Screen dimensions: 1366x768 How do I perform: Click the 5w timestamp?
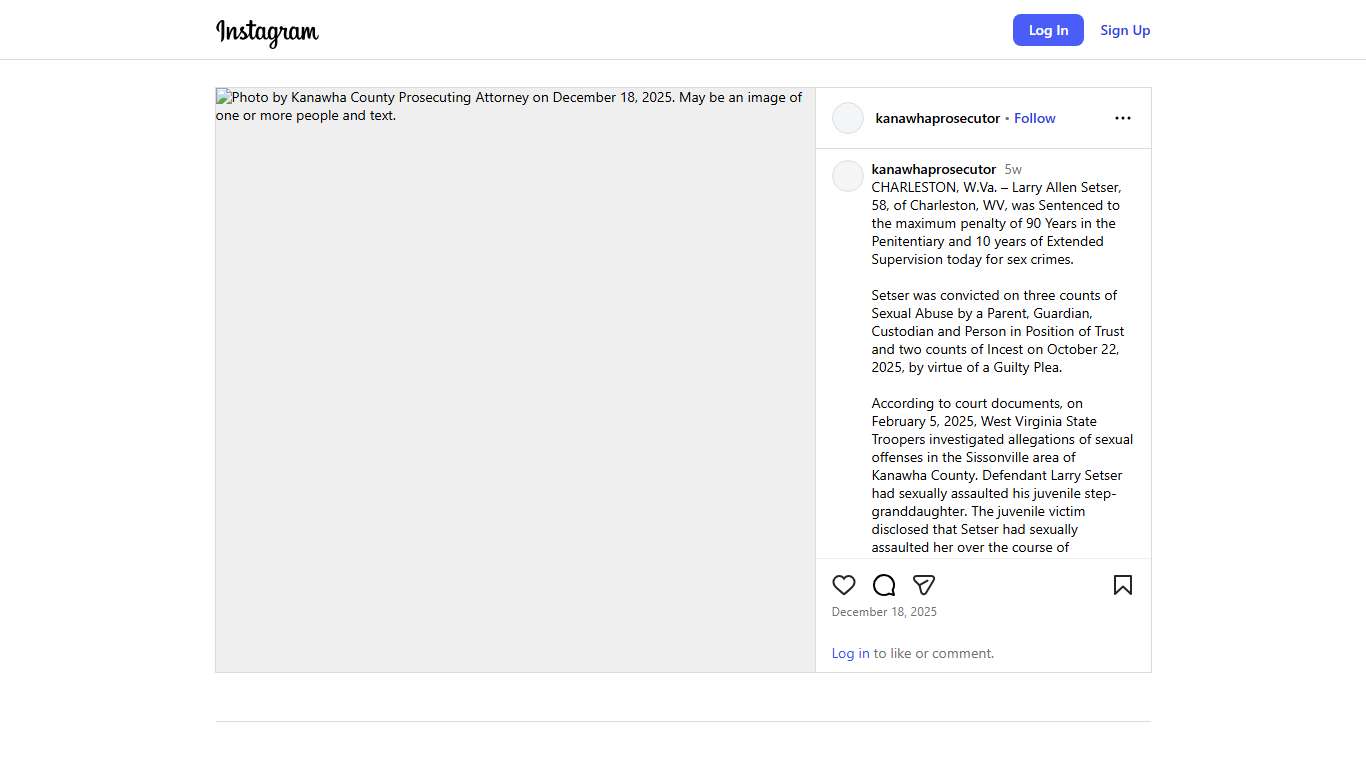tap(1013, 169)
